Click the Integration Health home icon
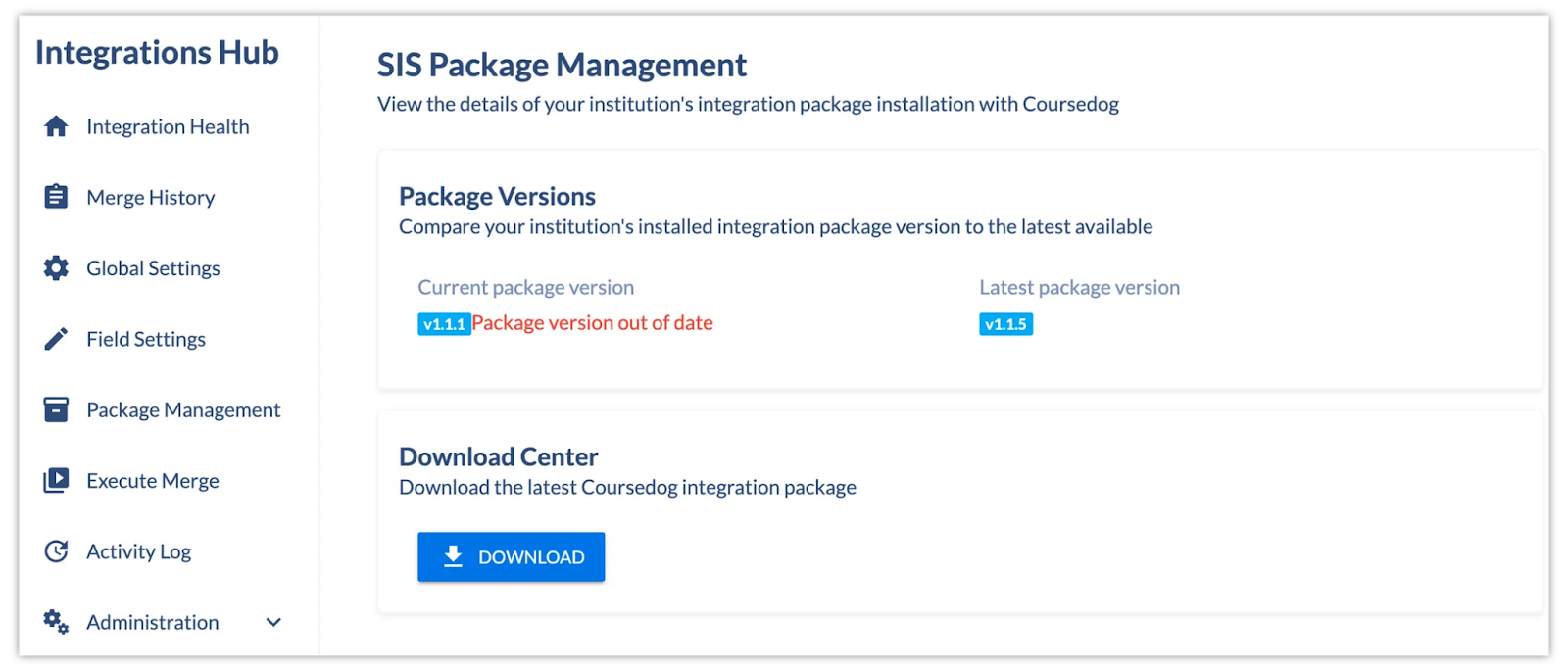This screenshot has height=669, width=1568. coord(56,126)
